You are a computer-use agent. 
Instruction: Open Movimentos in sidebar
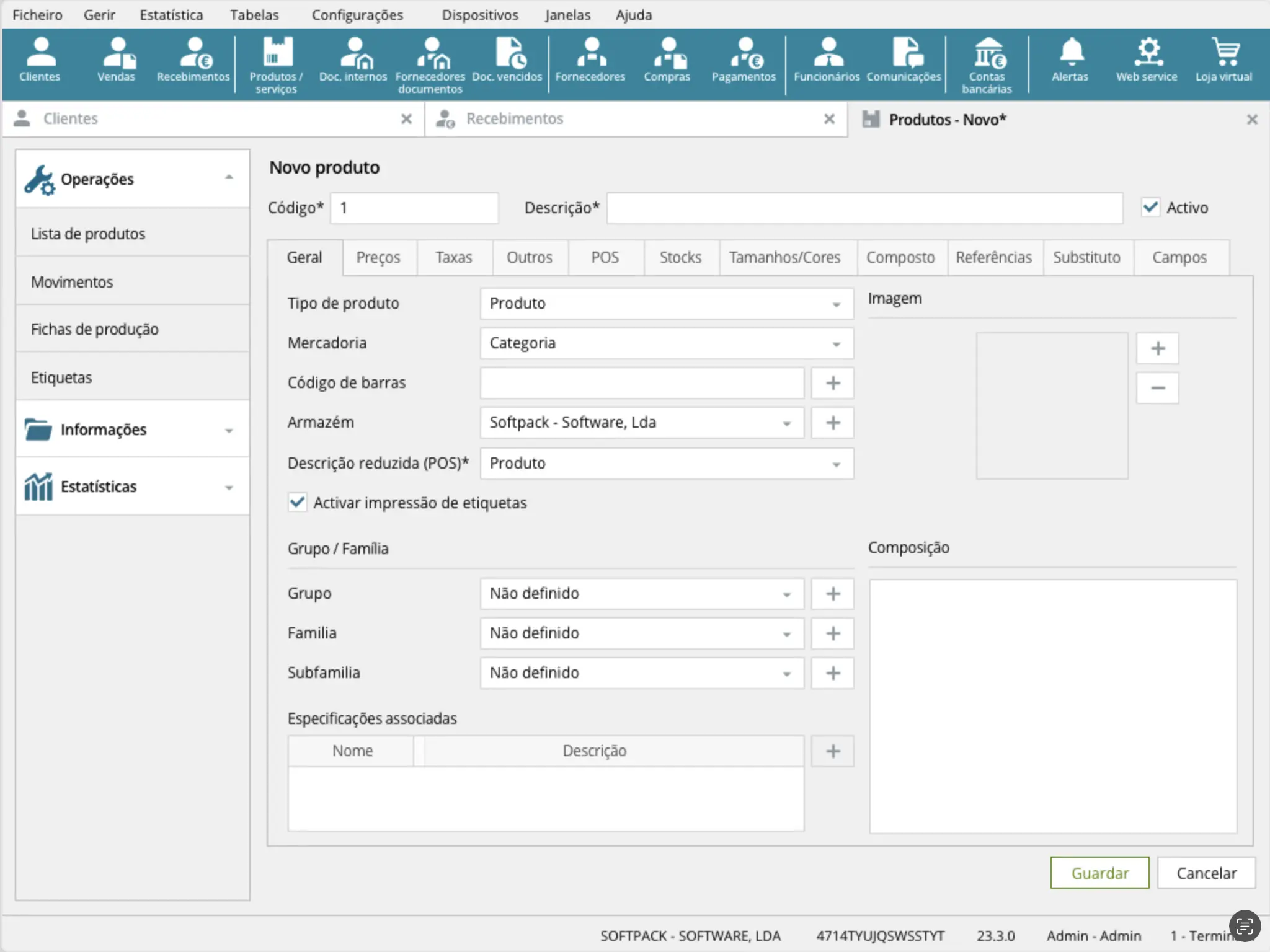[133, 282]
